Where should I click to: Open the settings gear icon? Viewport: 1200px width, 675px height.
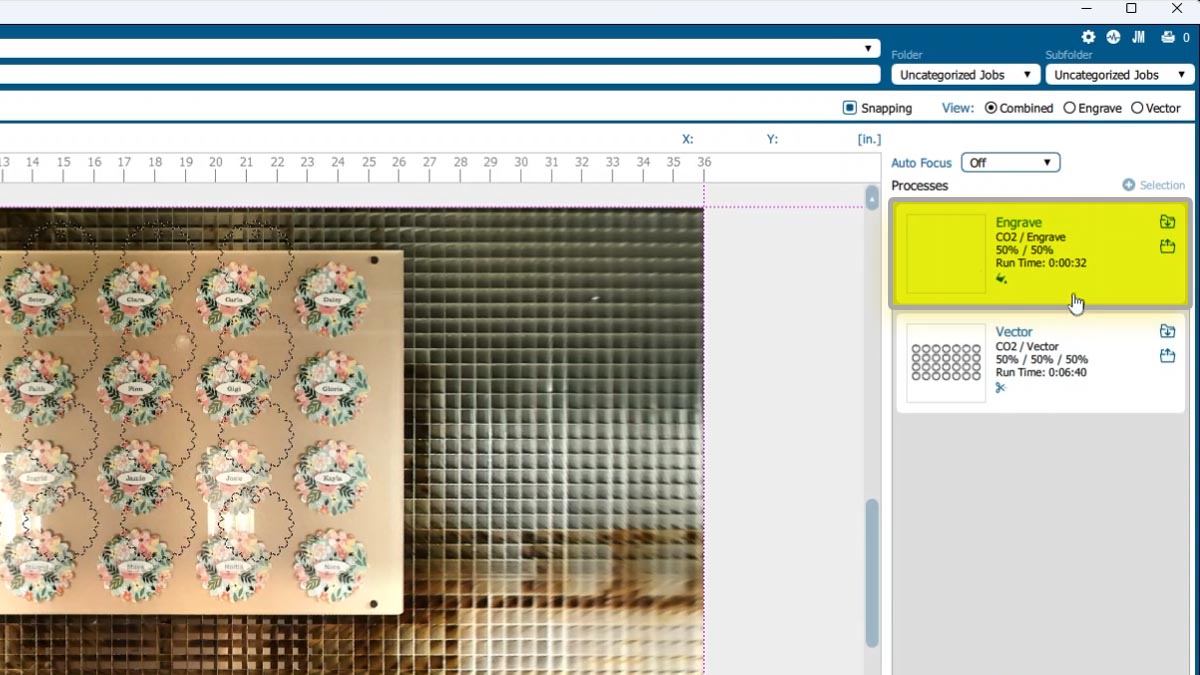click(1088, 37)
